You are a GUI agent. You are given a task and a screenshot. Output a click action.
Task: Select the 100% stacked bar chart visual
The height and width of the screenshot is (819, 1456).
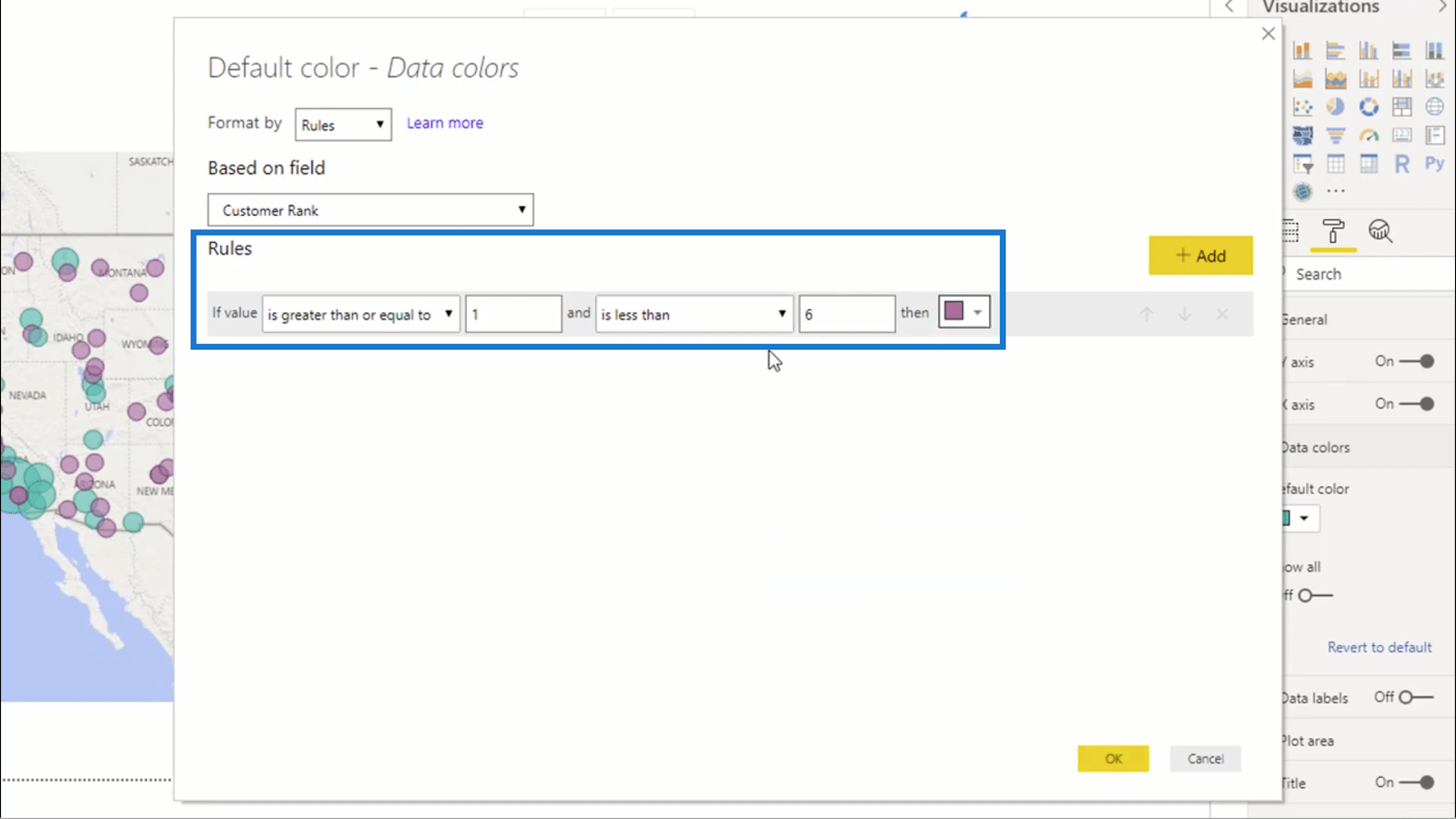[x=1401, y=50]
